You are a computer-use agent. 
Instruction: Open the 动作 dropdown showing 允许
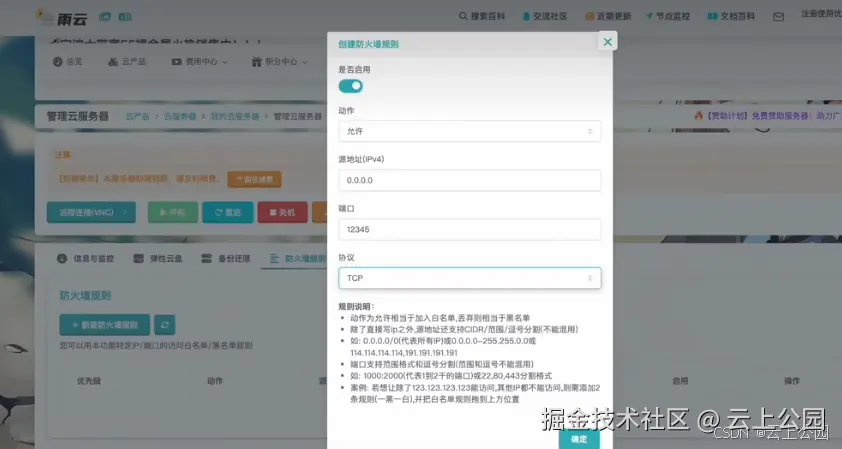(x=469, y=131)
